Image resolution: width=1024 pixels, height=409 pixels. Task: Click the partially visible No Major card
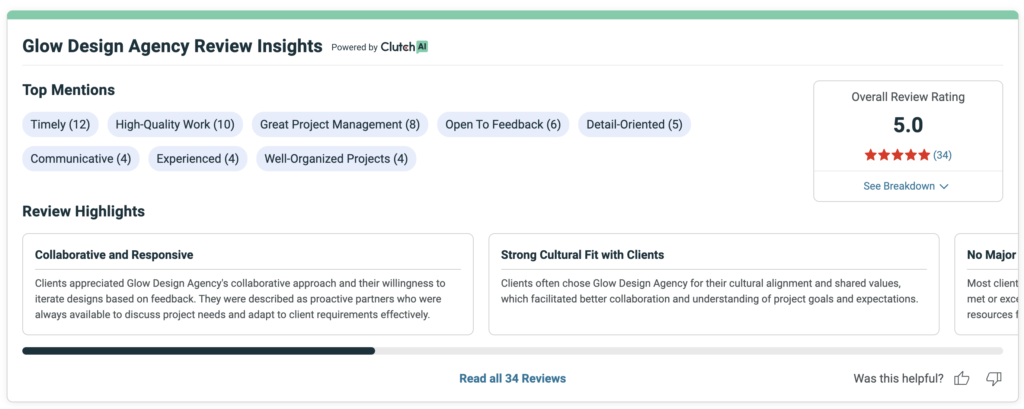click(x=989, y=284)
